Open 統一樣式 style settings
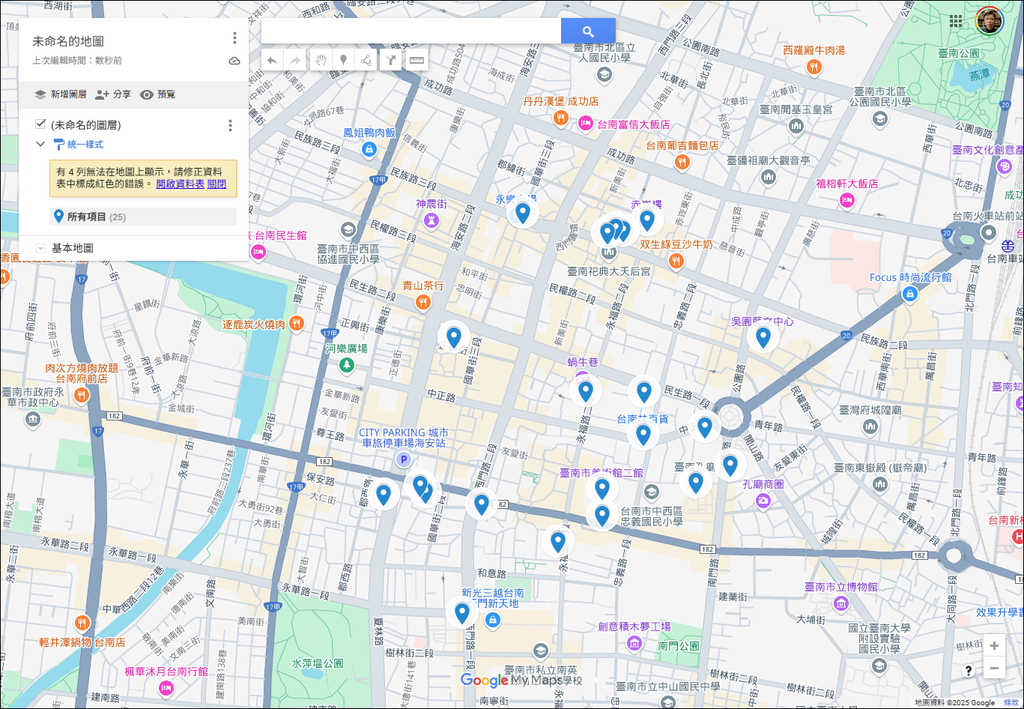Screen dimensions: 1024x709 (78, 144)
